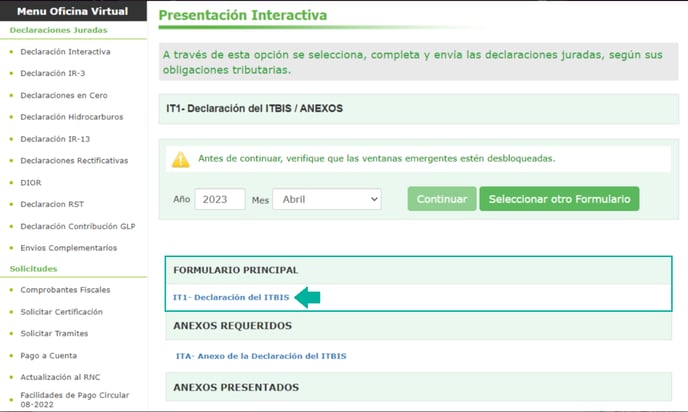Click the ANEXOS REQUERIDOS heading
This screenshot has width=688, height=412.
click(233, 326)
